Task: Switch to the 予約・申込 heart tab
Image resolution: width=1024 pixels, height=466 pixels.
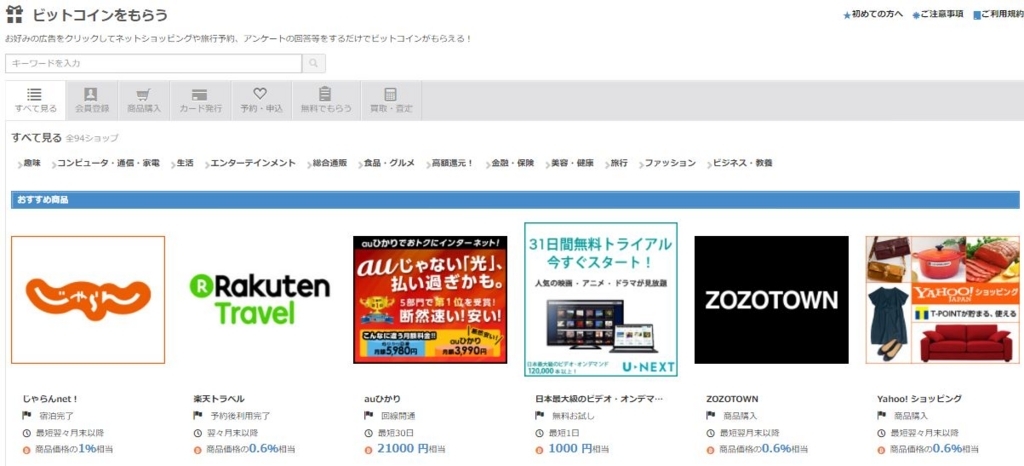Action: point(261,101)
